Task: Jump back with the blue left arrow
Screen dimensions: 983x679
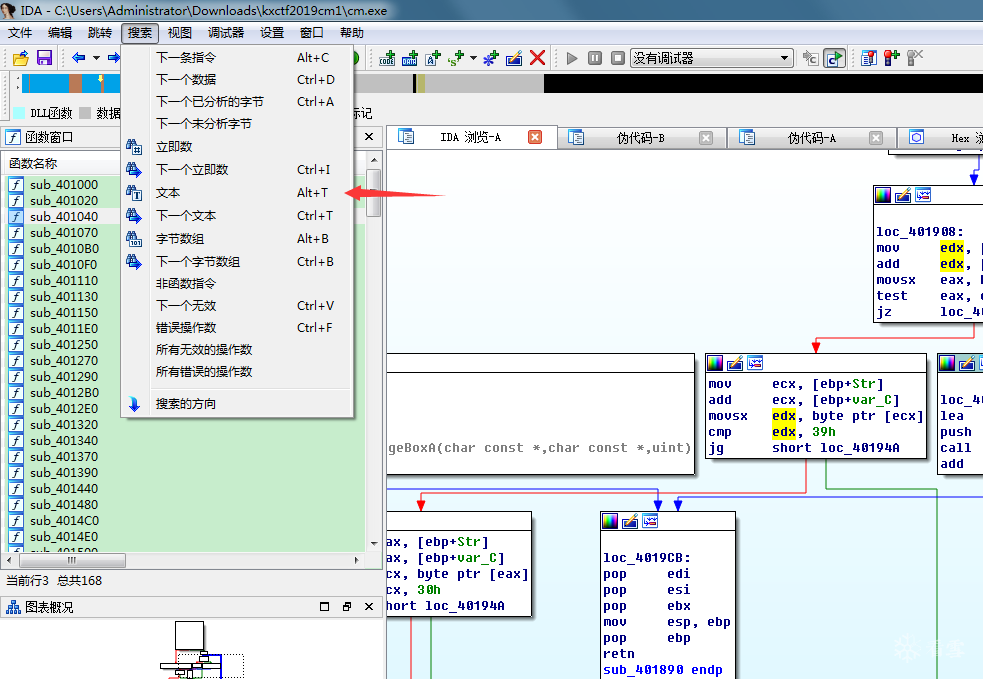Action: (78, 58)
